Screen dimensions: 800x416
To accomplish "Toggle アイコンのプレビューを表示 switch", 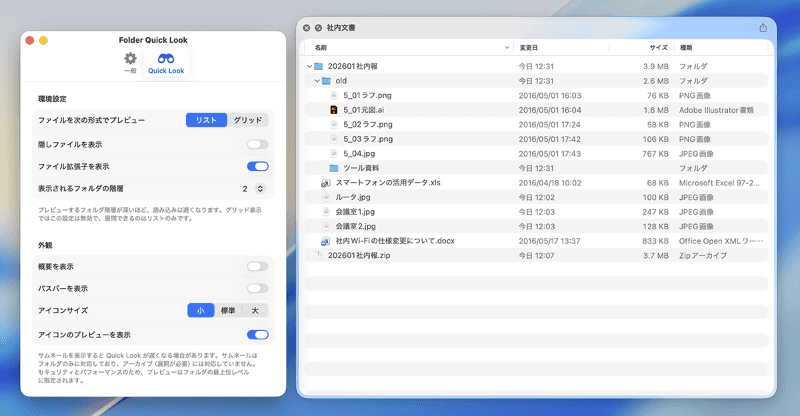I will point(258,335).
